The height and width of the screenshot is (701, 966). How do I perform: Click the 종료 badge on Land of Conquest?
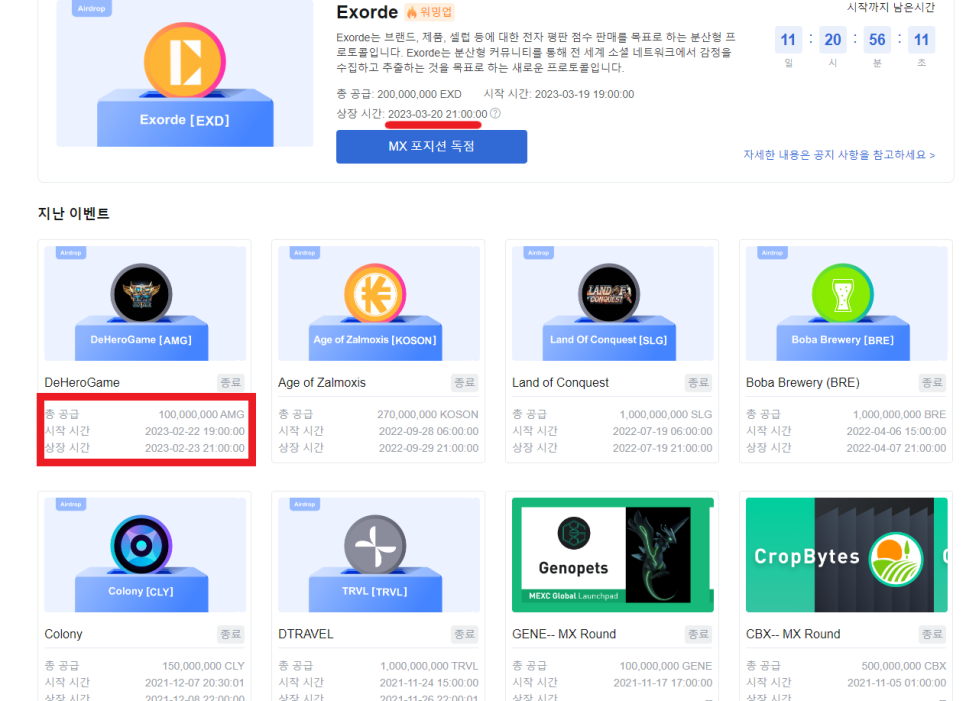[699, 383]
